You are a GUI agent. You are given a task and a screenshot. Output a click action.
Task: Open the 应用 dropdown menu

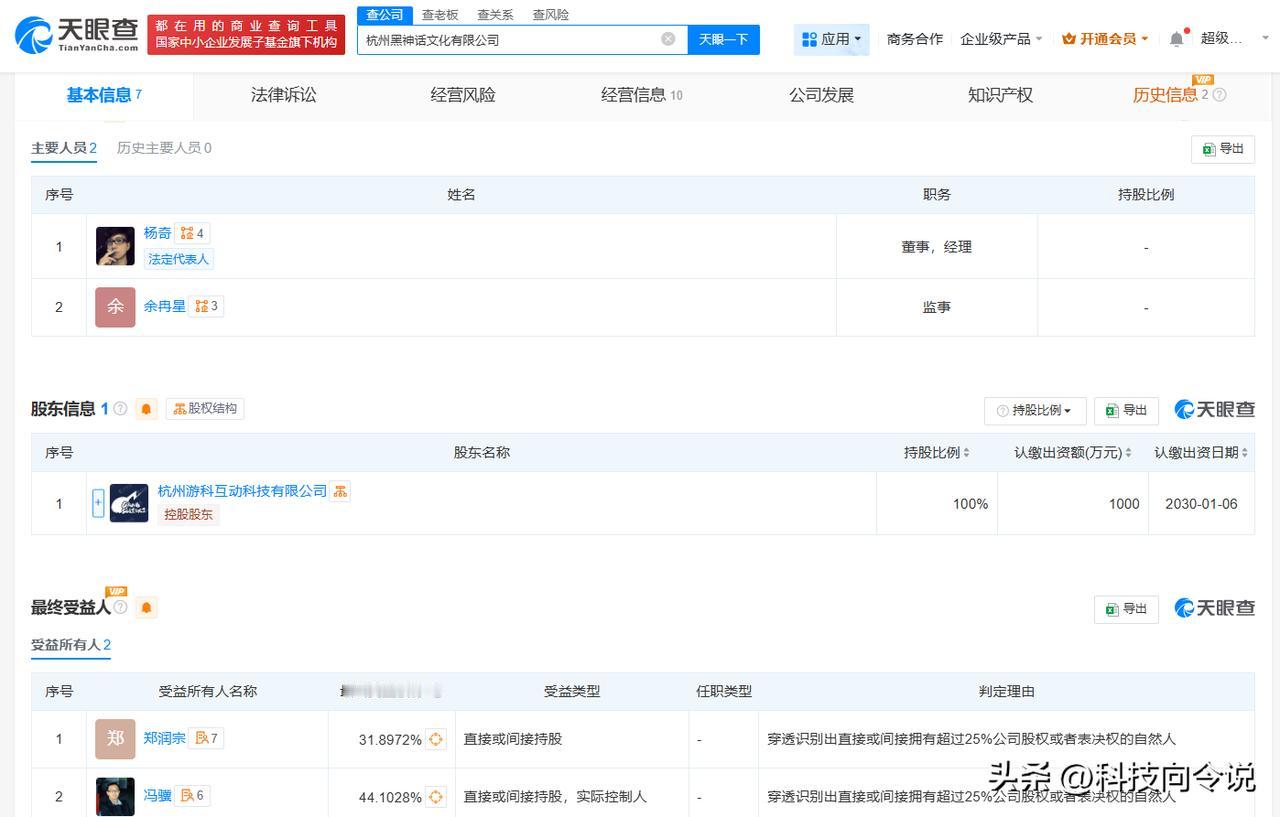(831, 39)
